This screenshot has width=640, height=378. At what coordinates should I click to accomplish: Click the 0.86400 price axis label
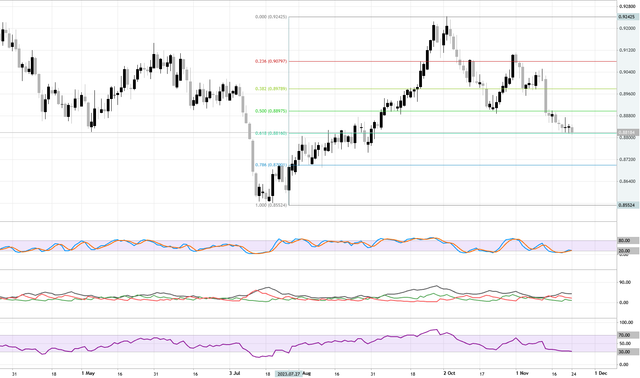pyautogui.click(x=627, y=182)
